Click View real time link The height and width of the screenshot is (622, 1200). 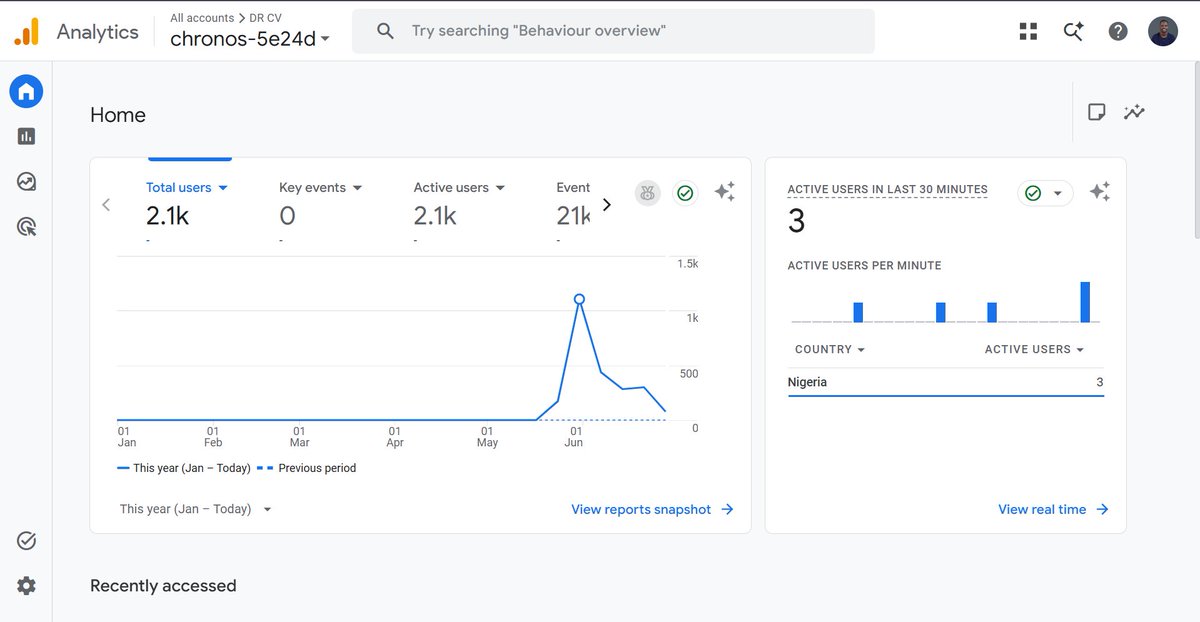pyautogui.click(x=1053, y=509)
